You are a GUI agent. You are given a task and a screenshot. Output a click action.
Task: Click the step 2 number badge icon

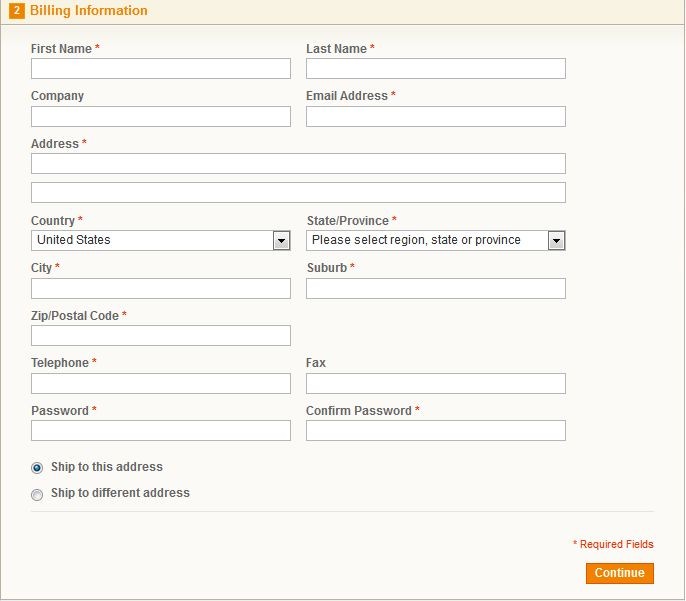17,10
